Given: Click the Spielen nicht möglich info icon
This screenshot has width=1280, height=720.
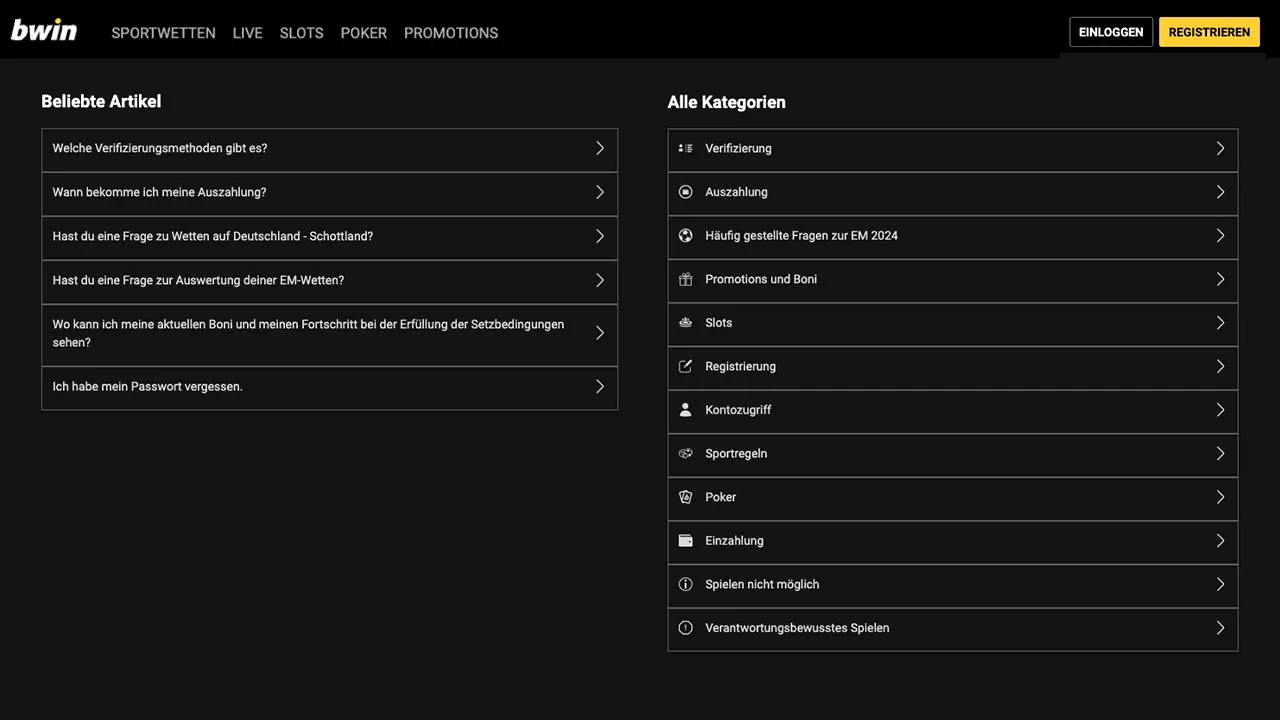Looking at the screenshot, I should 685,584.
